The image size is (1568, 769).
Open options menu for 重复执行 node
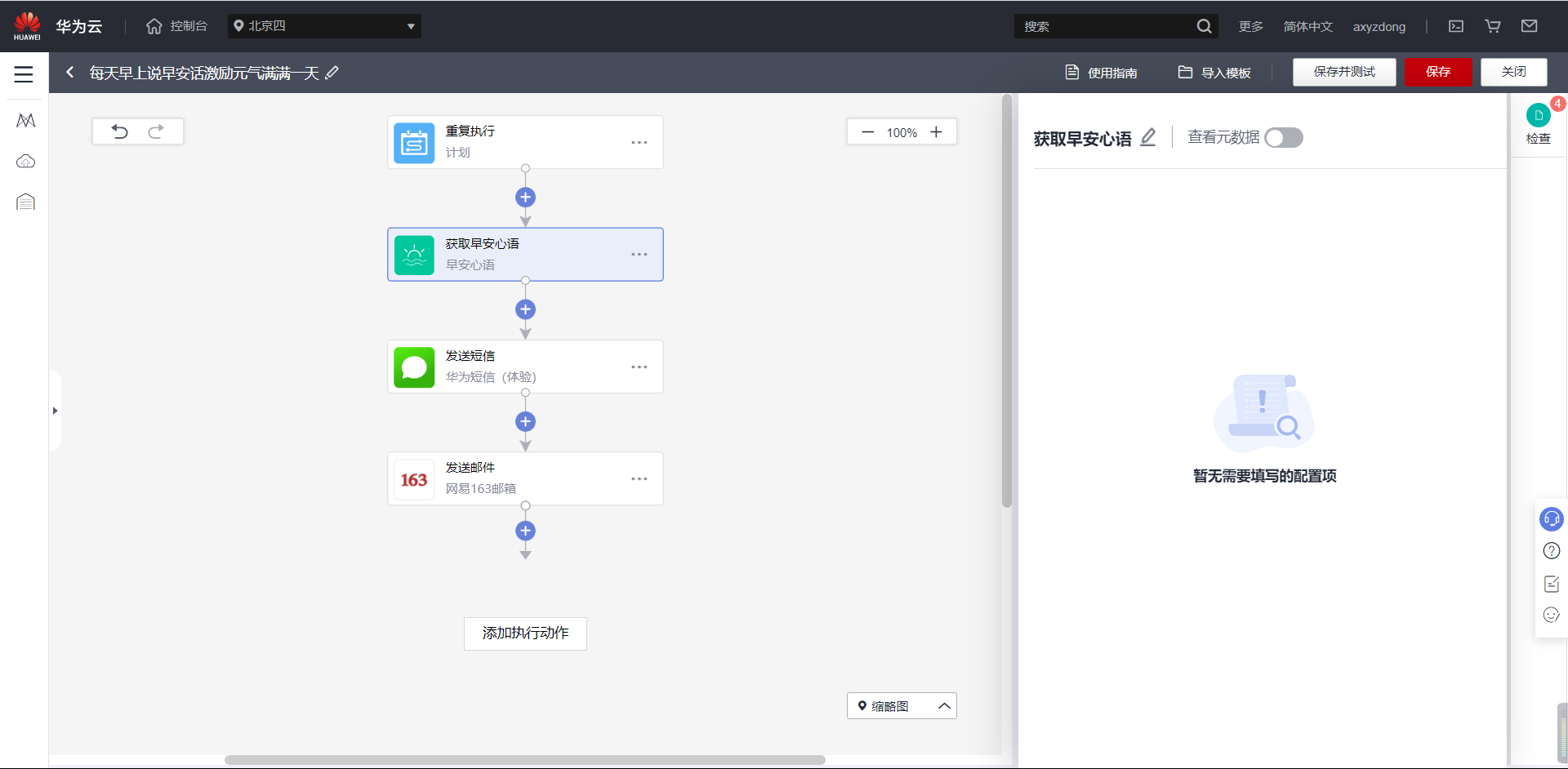pos(639,143)
